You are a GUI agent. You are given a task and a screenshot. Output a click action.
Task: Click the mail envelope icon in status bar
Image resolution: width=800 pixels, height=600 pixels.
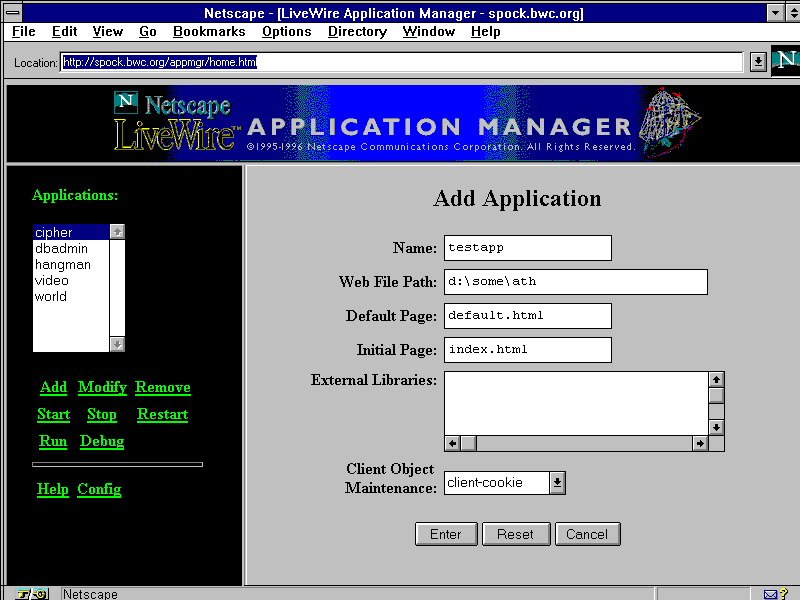(771, 594)
